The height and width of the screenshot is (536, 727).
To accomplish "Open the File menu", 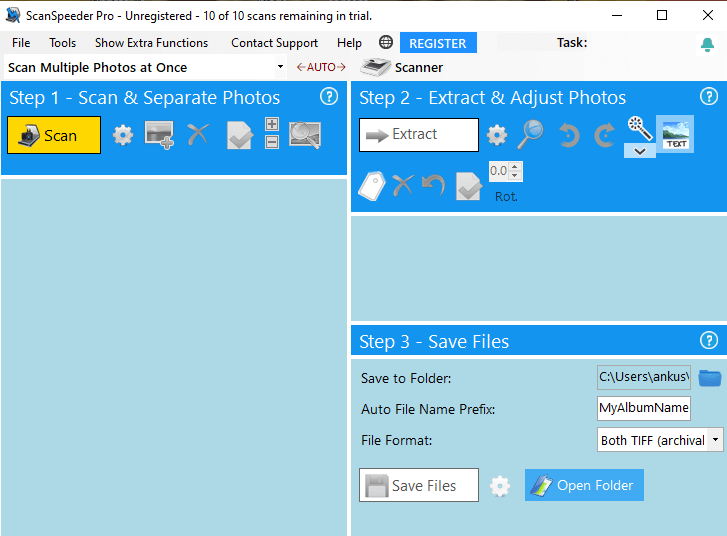I will click(21, 43).
